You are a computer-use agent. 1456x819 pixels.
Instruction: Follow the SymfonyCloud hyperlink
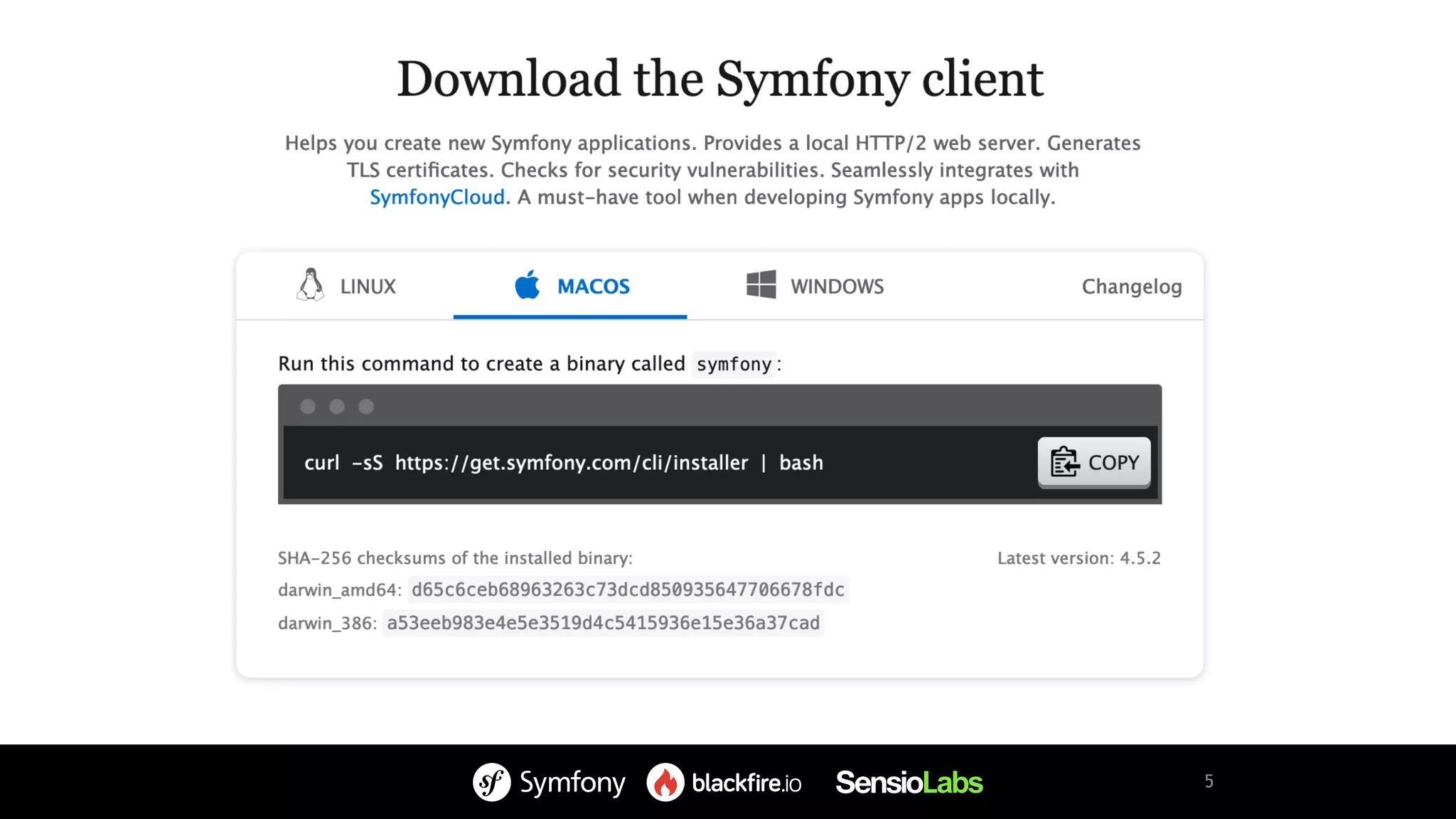437,197
